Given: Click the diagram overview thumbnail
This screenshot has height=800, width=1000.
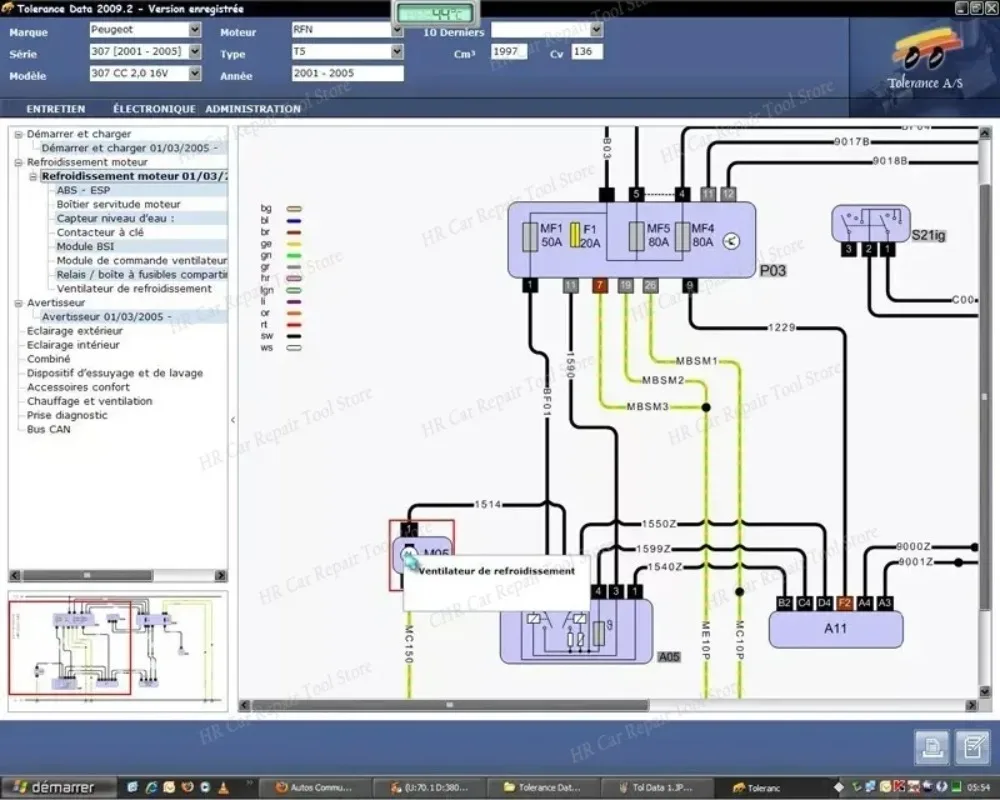Looking at the screenshot, I should click(x=118, y=650).
